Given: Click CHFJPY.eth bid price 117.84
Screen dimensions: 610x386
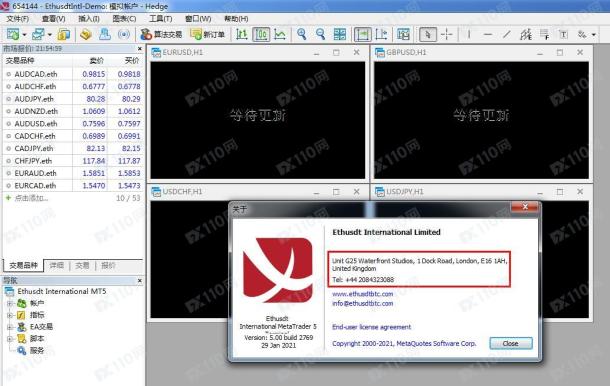Looking at the screenshot, I should click(x=94, y=161).
